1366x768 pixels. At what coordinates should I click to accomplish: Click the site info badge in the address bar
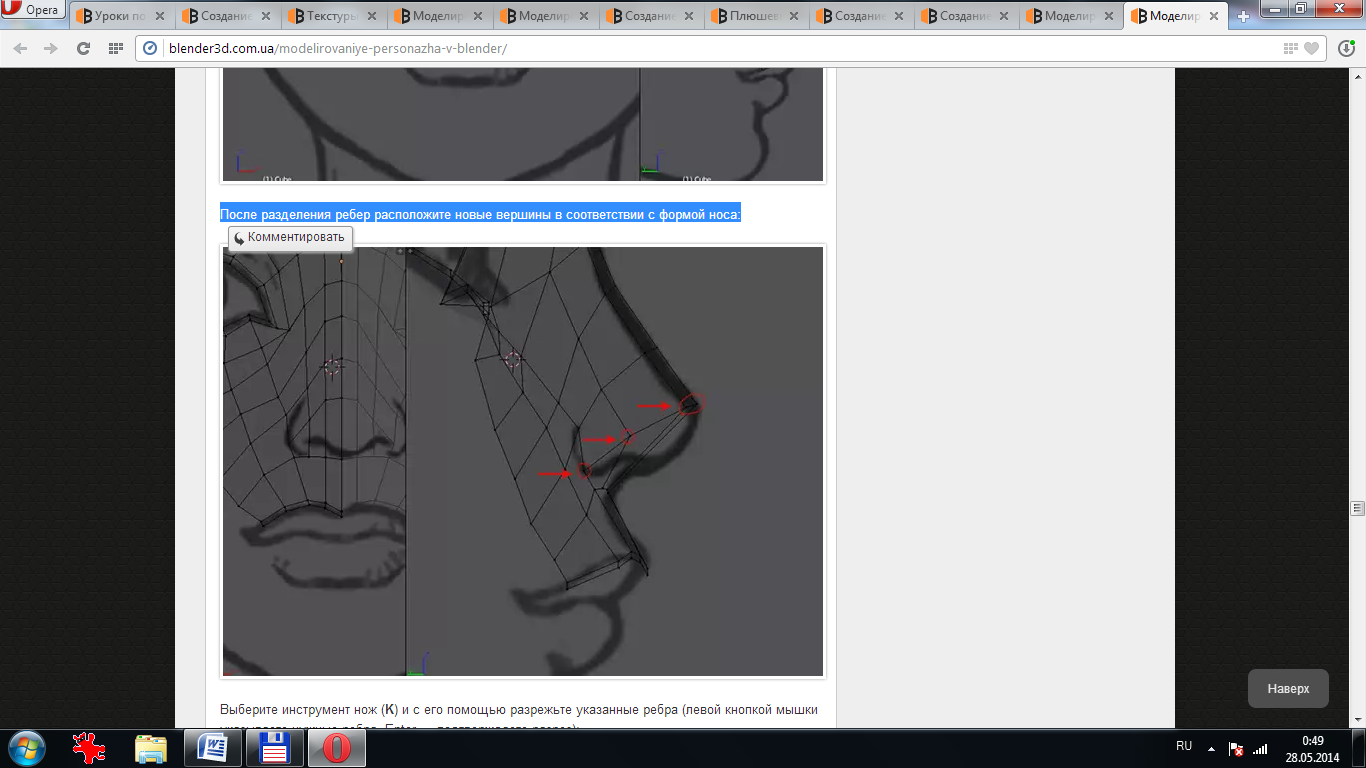[151, 48]
